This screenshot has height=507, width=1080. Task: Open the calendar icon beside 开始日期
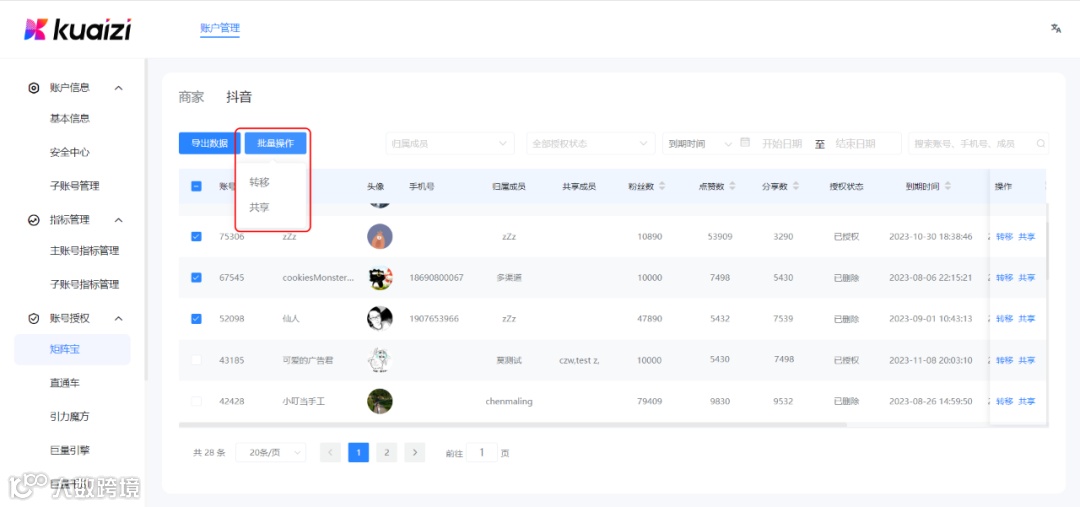pos(745,143)
